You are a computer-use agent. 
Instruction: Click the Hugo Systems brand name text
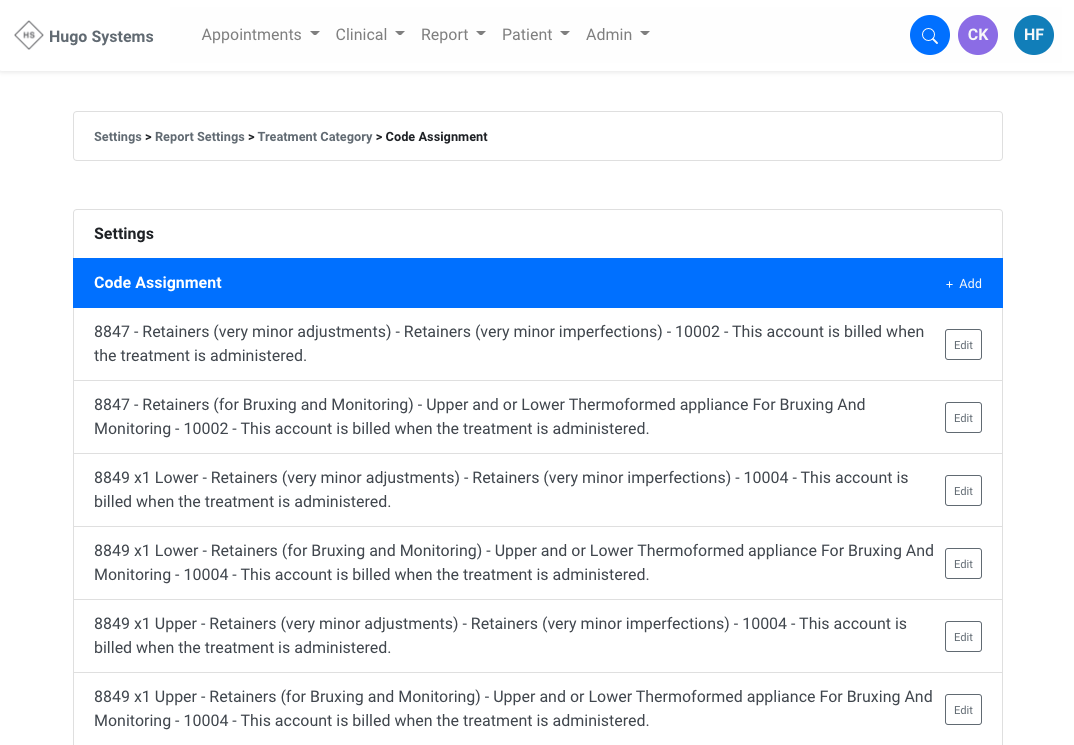click(101, 37)
